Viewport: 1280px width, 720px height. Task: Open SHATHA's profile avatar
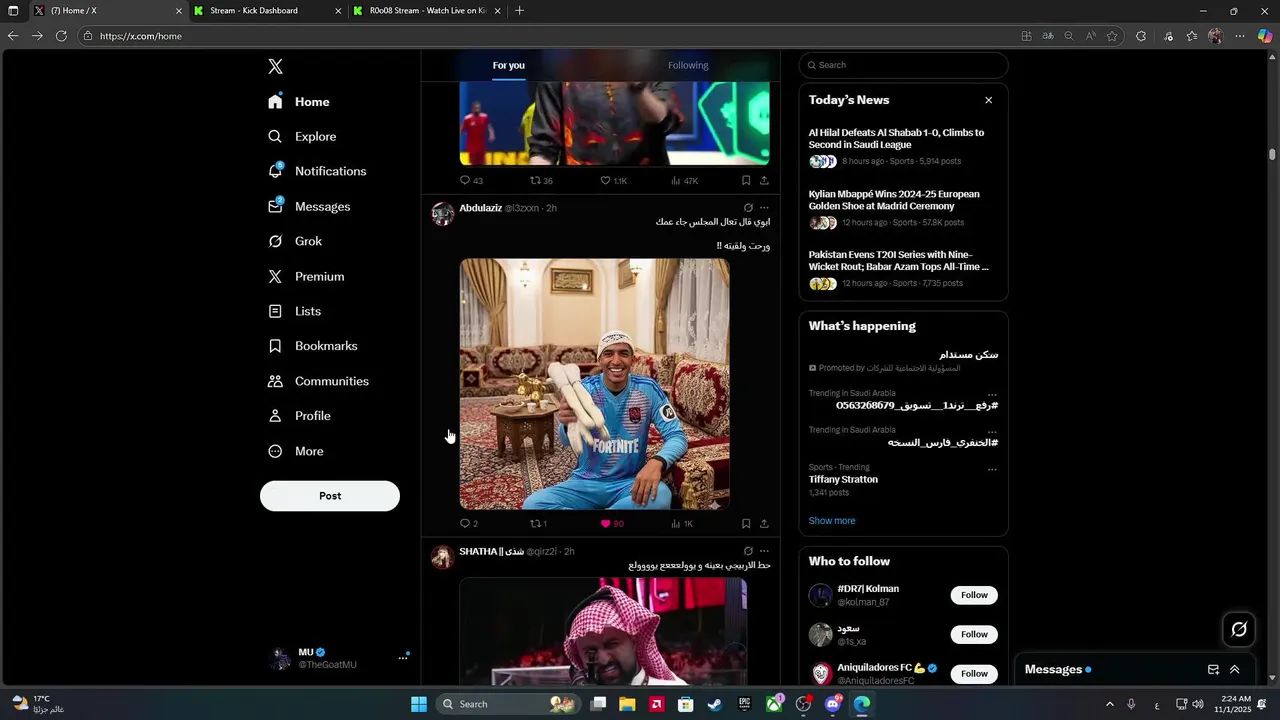tap(442, 557)
